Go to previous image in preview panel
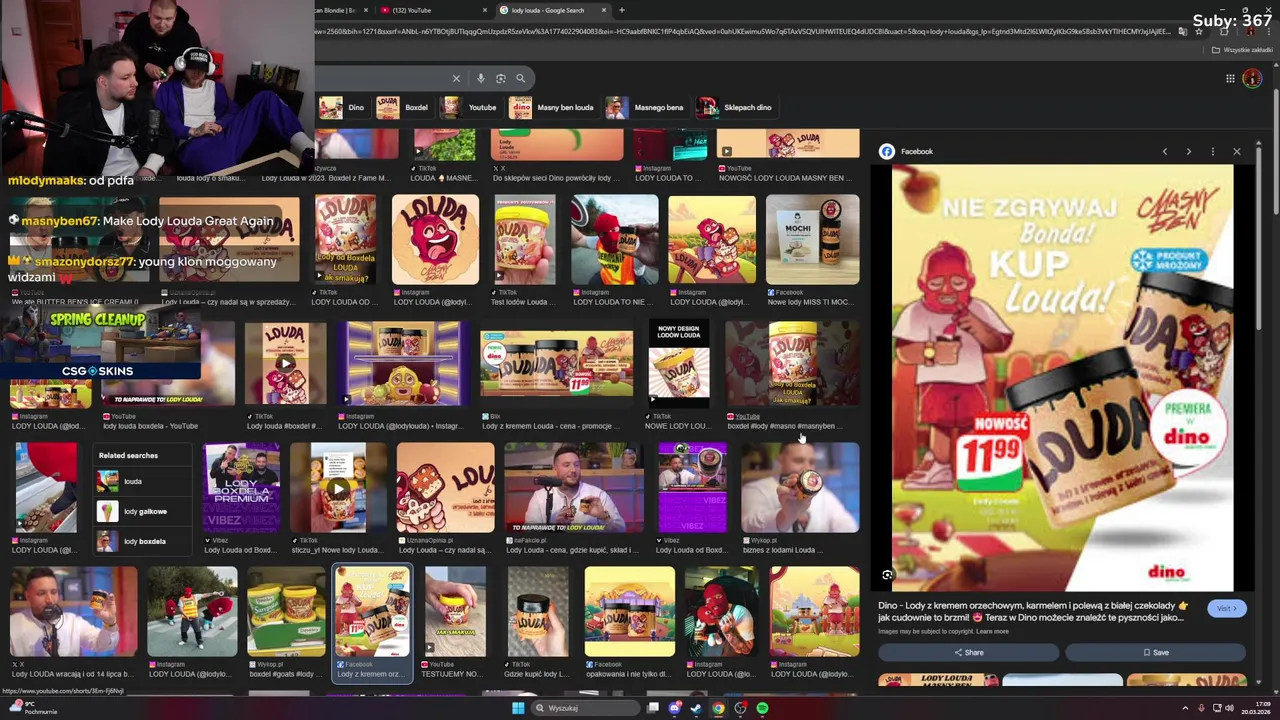 [x=1164, y=151]
